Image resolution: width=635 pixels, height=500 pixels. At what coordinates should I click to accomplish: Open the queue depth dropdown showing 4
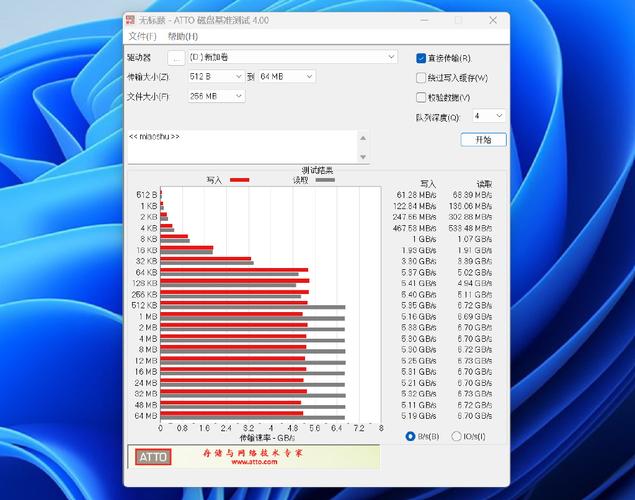click(488, 116)
